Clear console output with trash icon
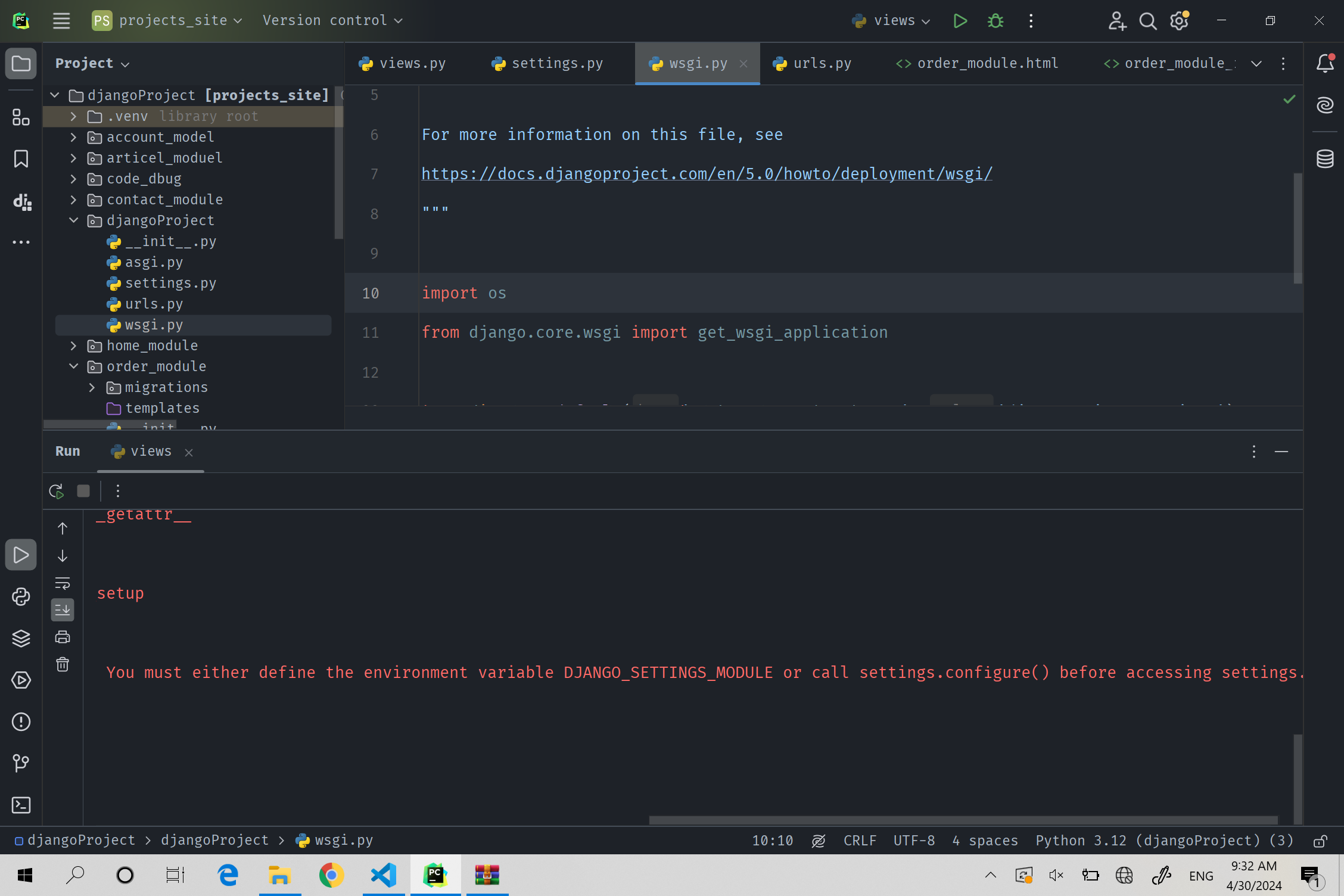Screen dimensions: 1344x896 [63, 664]
